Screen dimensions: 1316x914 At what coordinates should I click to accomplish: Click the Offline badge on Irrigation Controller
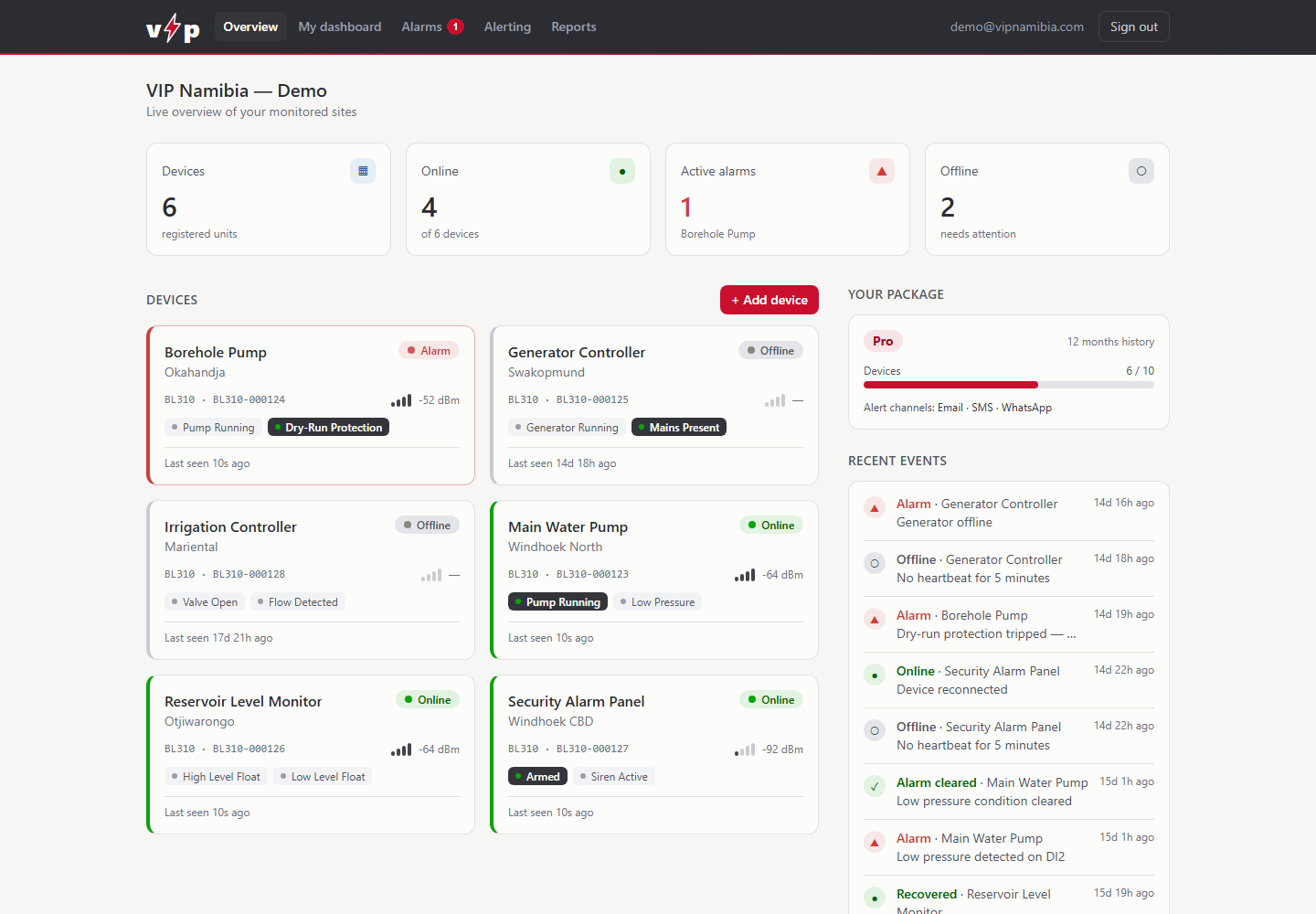(427, 525)
